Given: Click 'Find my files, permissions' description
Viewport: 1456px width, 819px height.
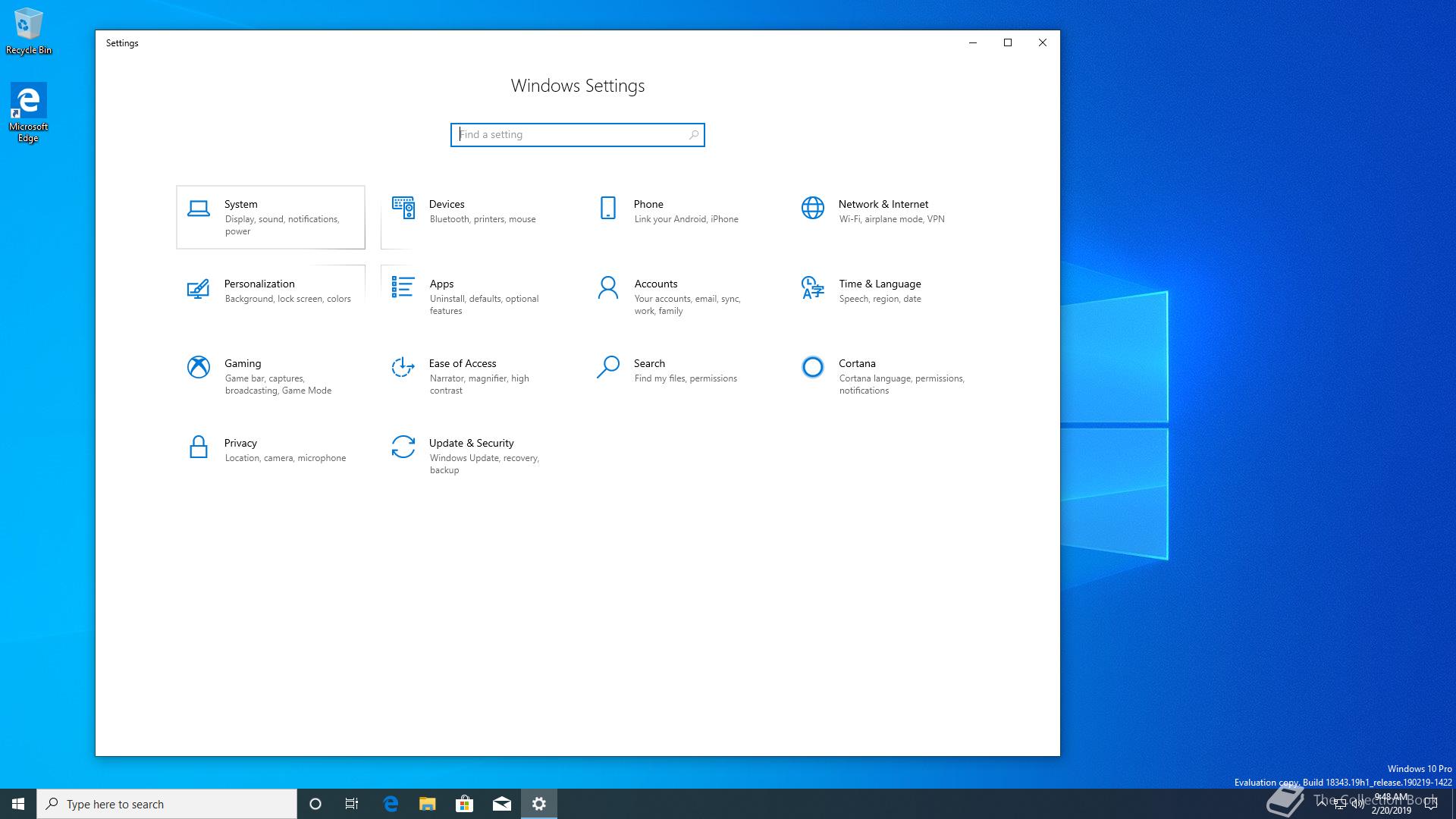Looking at the screenshot, I should [x=686, y=378].
